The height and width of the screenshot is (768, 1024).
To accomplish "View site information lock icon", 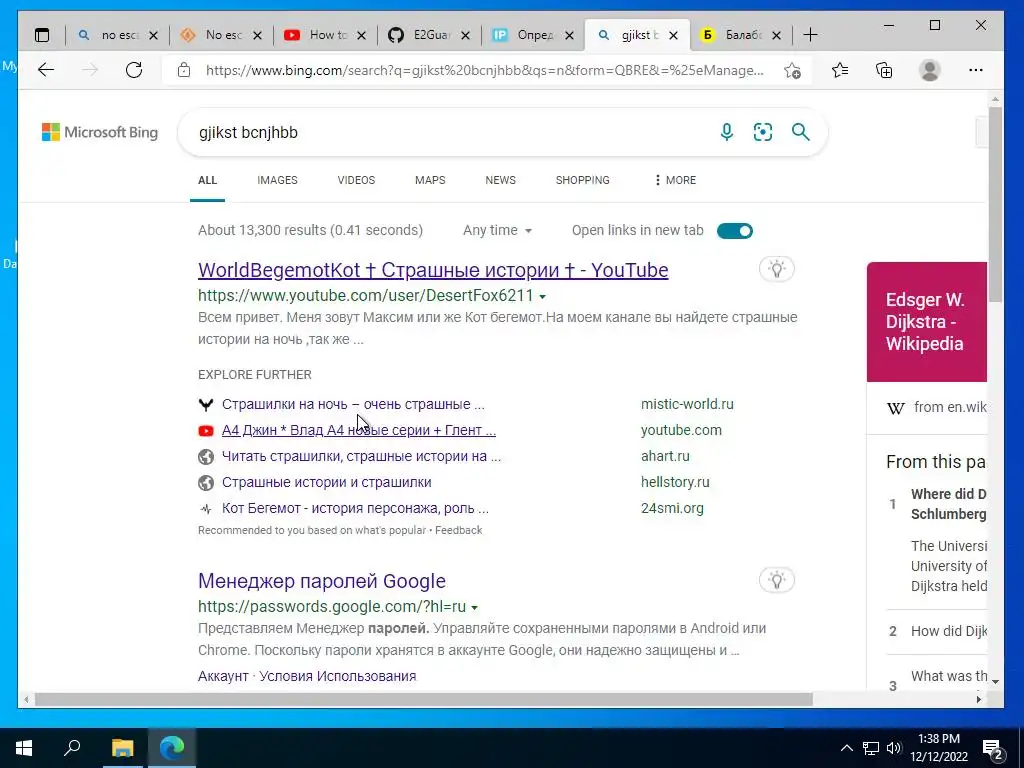I will [184, 70].
